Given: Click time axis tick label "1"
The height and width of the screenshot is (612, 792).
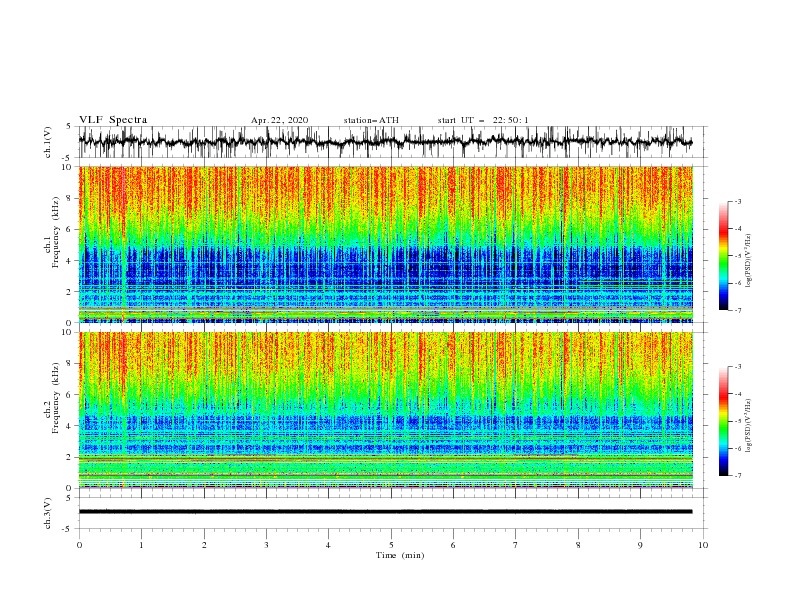Looking at the screenshot, I should point(142,545).
